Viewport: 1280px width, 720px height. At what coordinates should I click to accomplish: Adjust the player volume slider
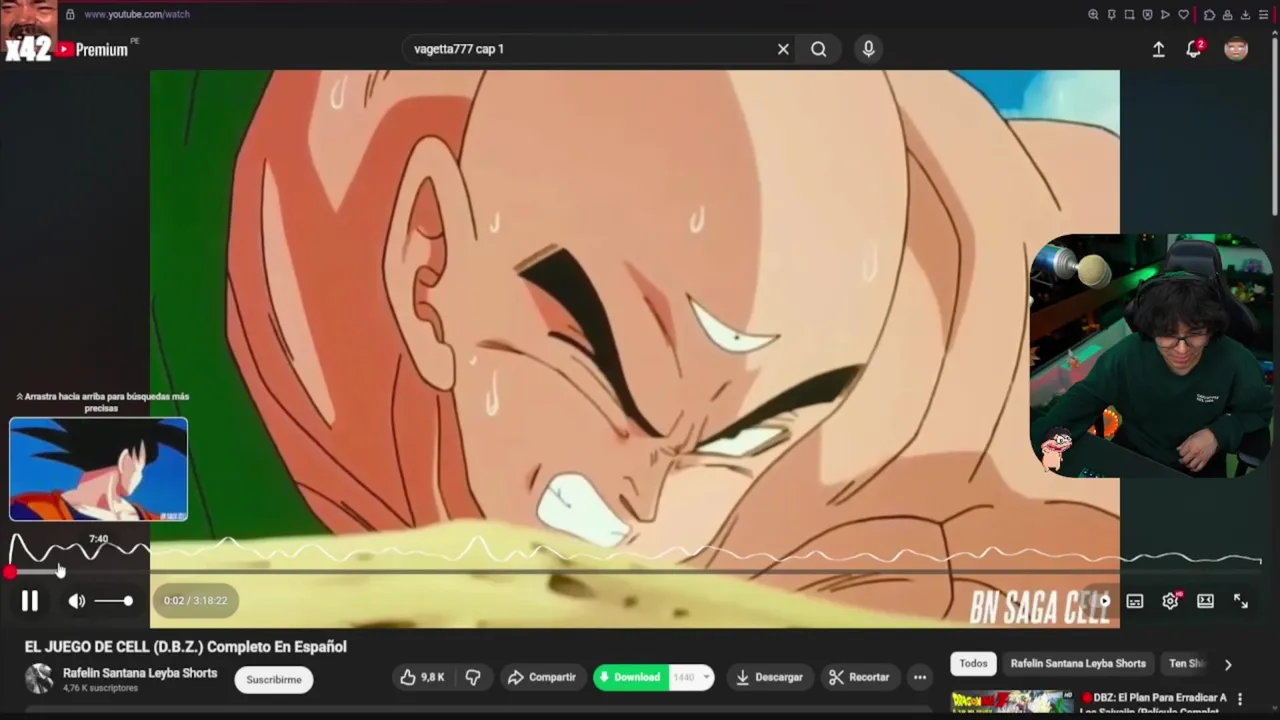click(x=113, y=601)
